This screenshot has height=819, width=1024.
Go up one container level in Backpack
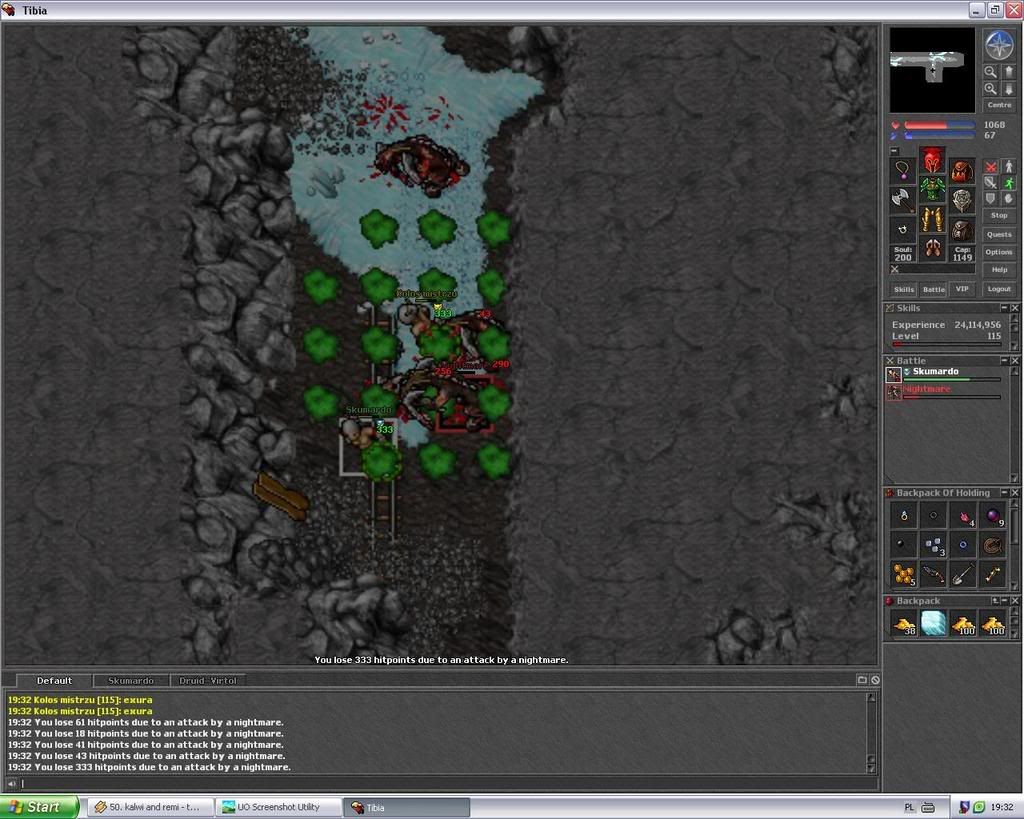[x=995, y=600]
